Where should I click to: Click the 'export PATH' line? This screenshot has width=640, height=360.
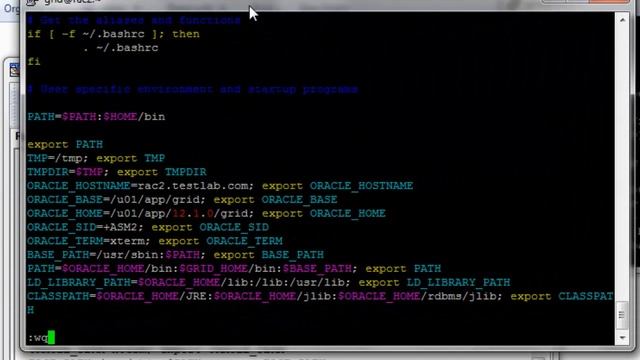(65, 144)
